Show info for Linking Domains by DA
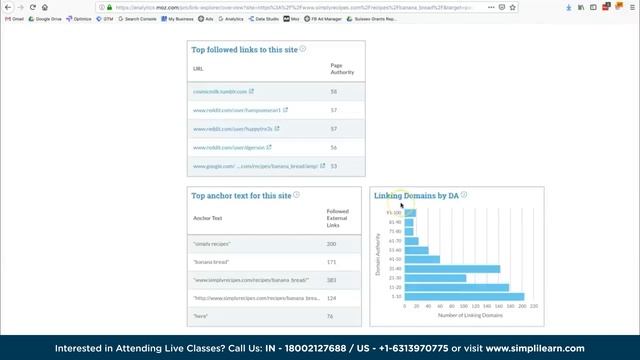 [x=464, y=195]
